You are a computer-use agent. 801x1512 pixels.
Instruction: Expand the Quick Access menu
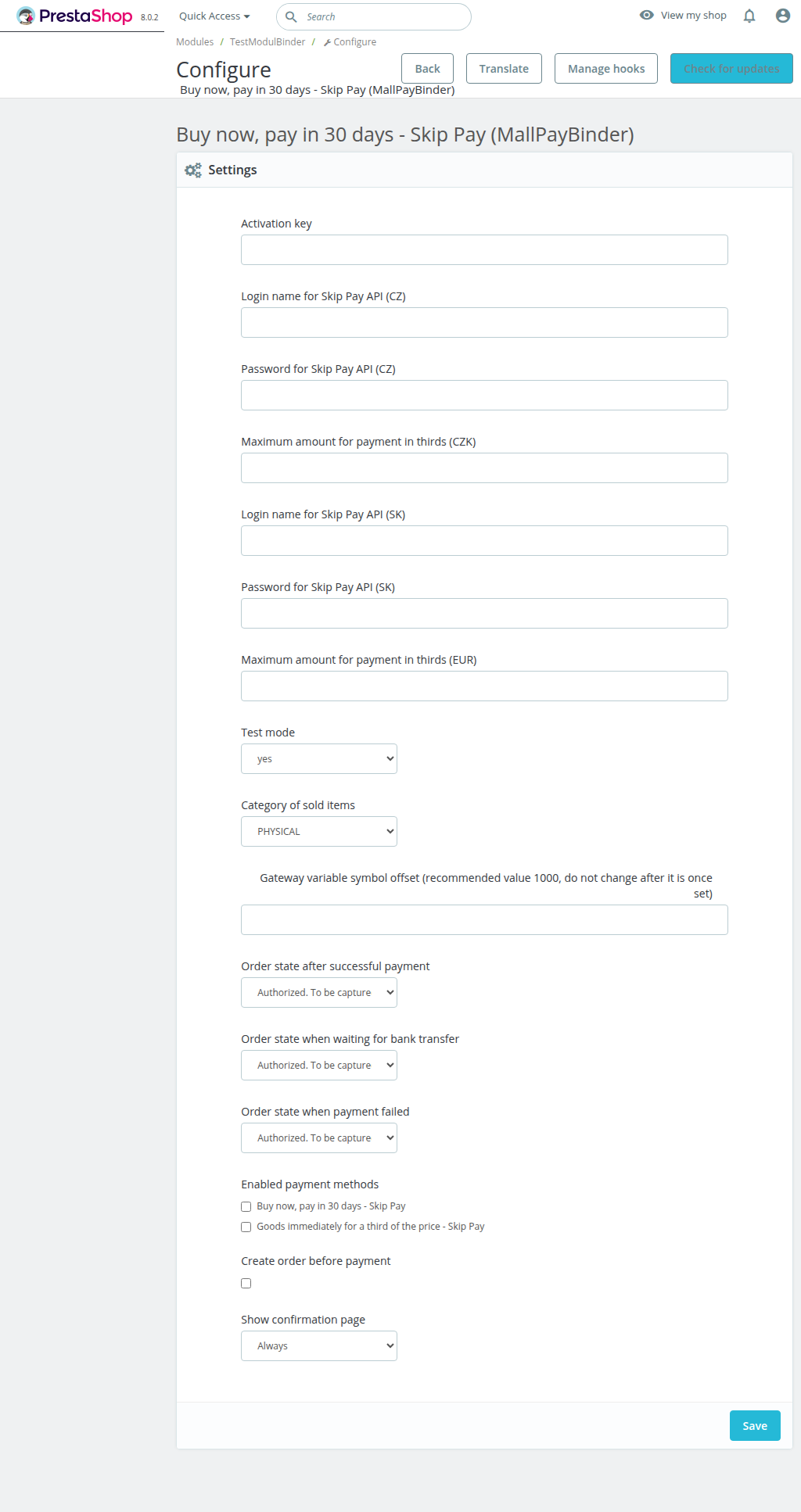point(214,16)
